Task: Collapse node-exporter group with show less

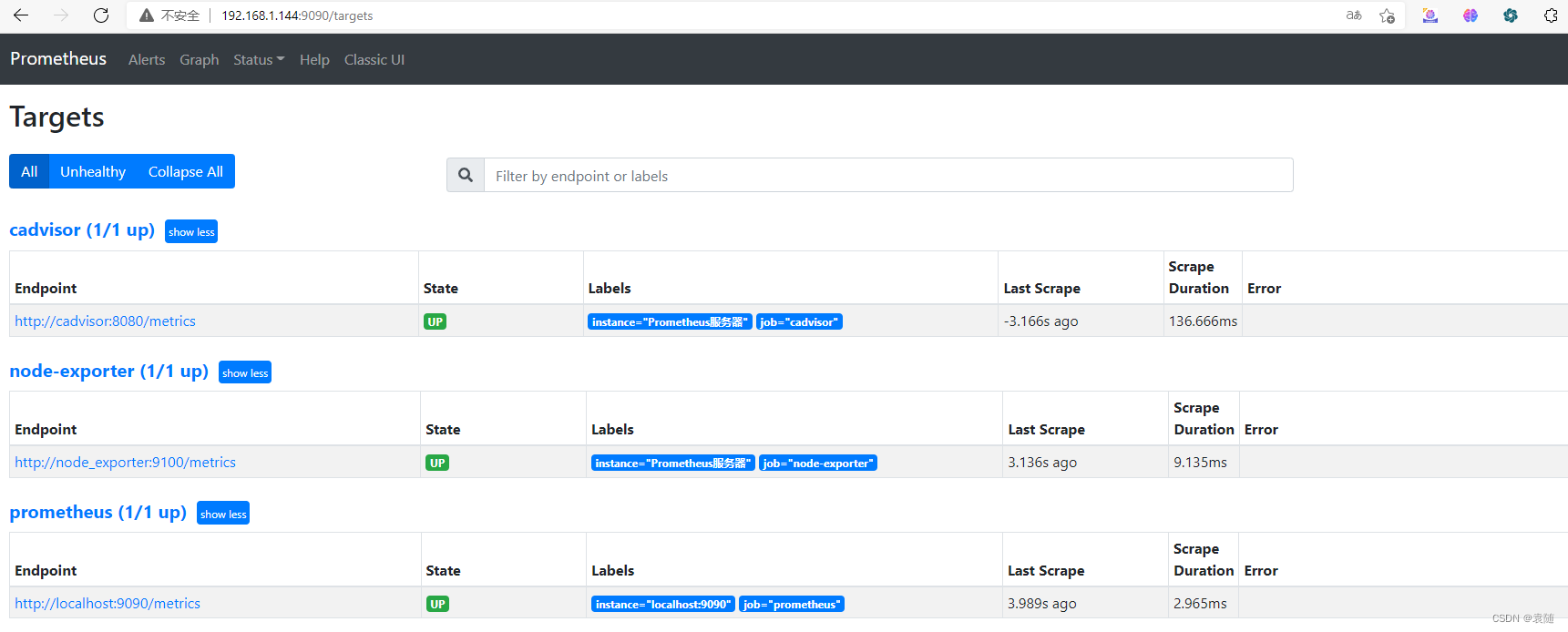Action: click(x=245, y=372)
